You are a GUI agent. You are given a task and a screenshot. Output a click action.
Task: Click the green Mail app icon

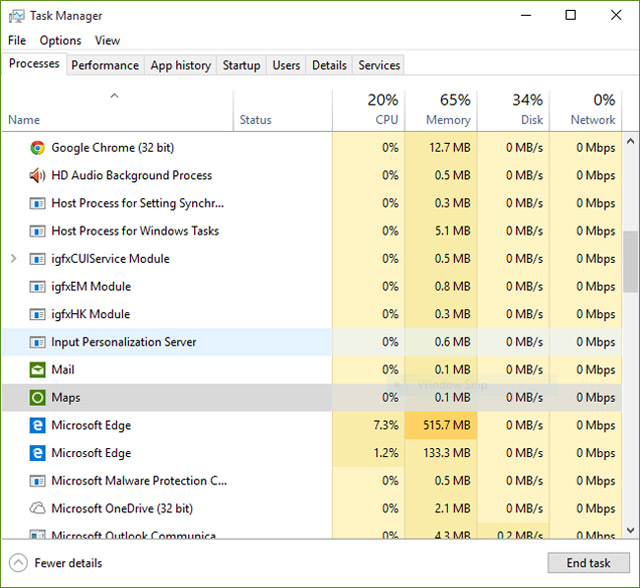[x=38, y=370]
